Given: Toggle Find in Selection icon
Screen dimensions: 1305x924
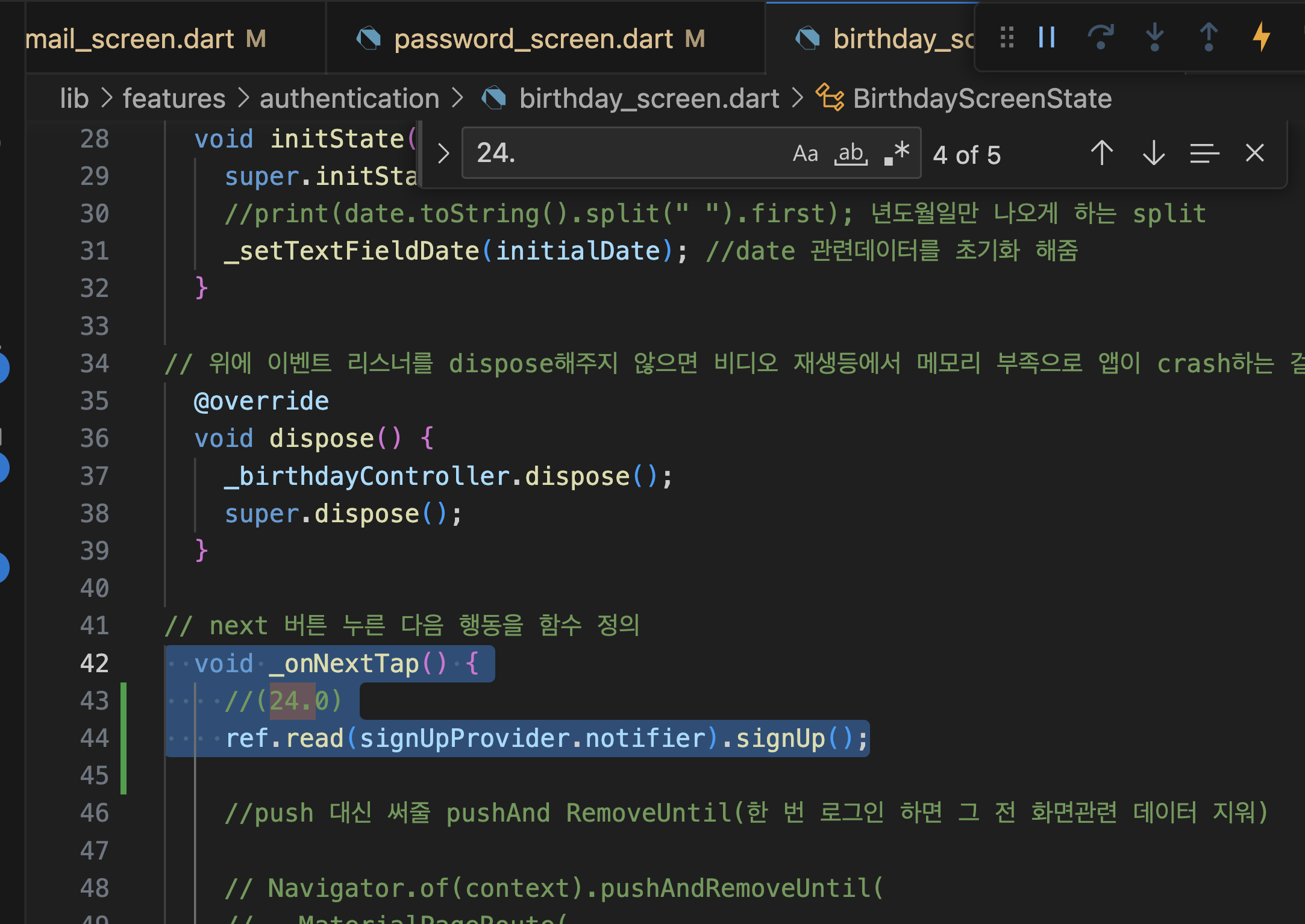Looking at the screenshot, I should pyautogui.click(x=1204, y=154).
